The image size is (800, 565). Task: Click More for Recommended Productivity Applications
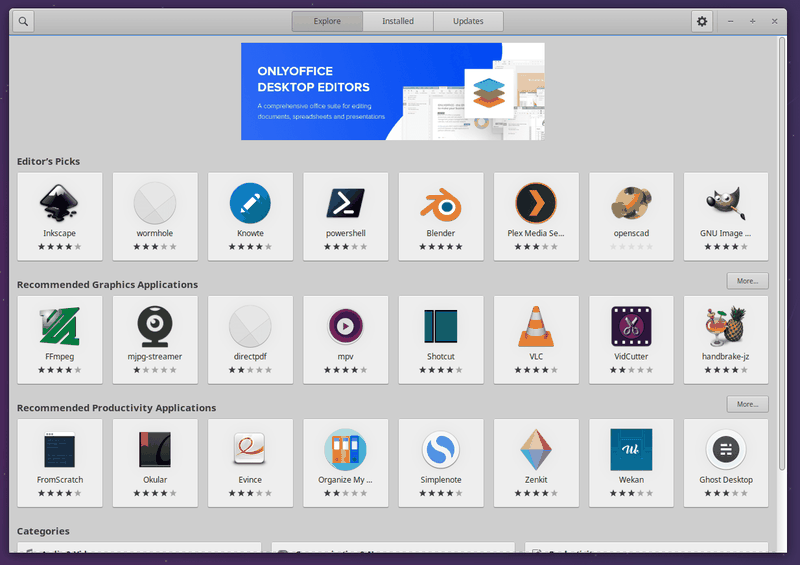point(747,404)
